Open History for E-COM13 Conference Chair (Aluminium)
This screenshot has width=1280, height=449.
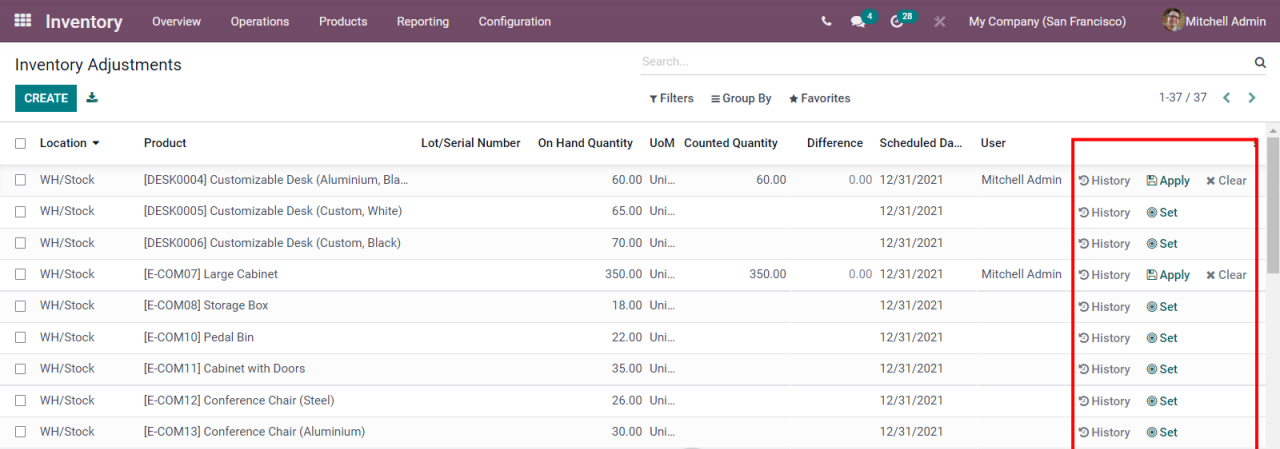click(1104, 433)
